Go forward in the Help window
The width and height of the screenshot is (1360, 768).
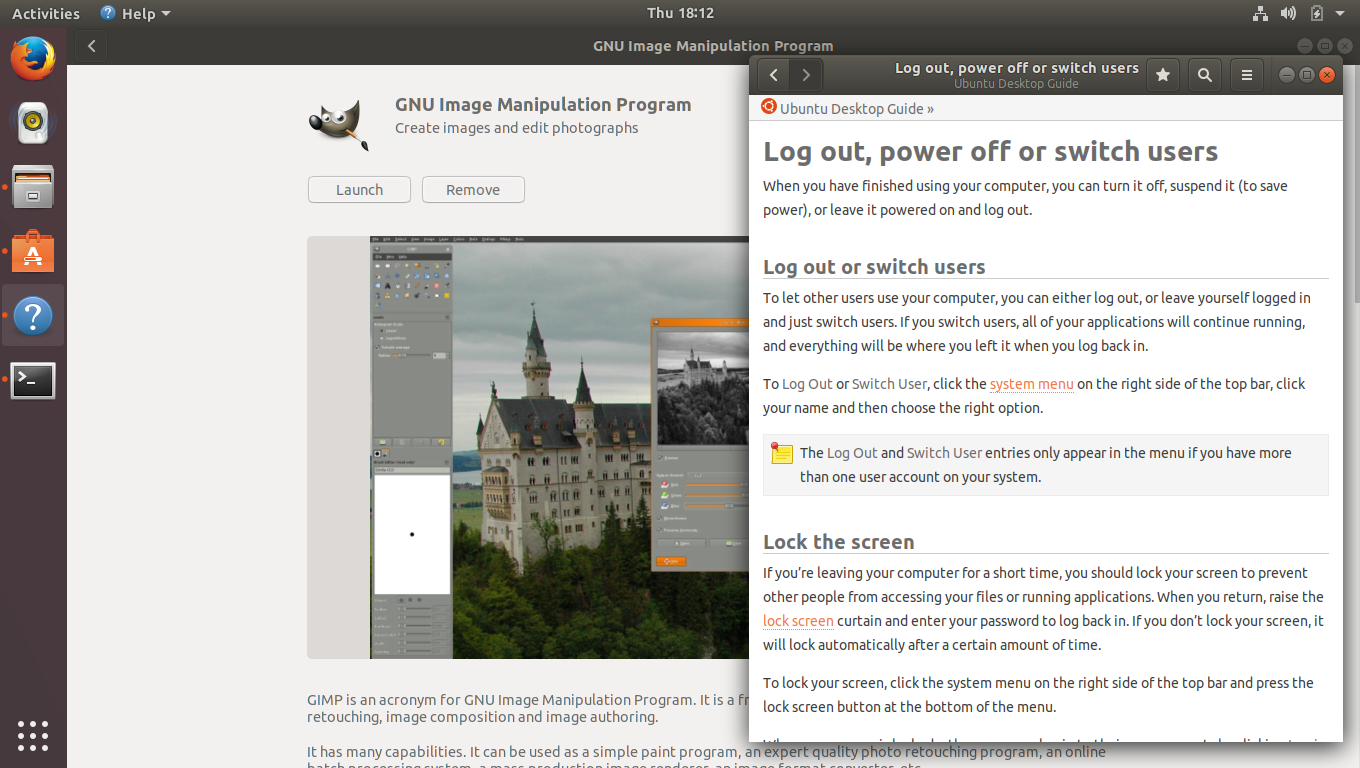click(806, 75)
